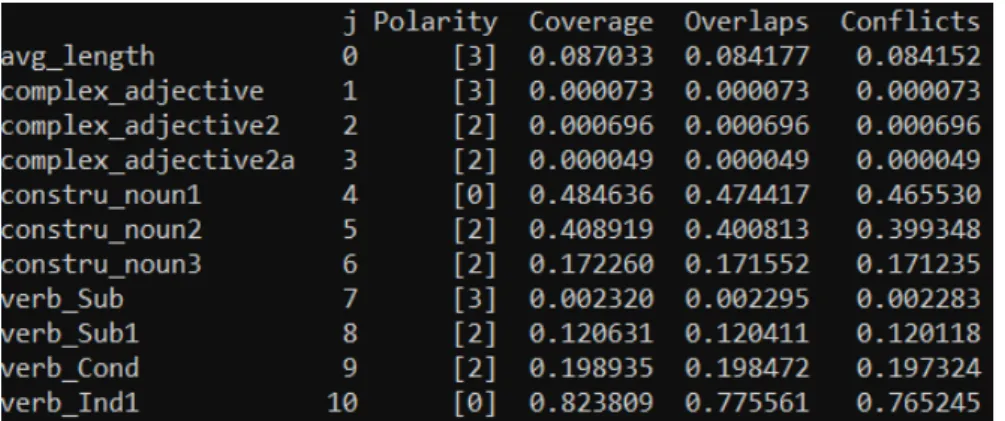
Task: Click the Polarity column header
Action: coord(435,22)
